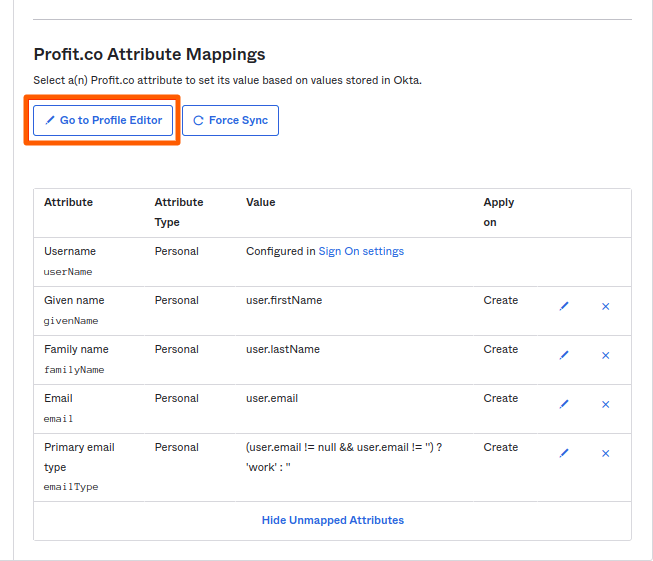Click the Go to Profile Editor button
This screenshot has width=653, height=561.
(x=104, y=120)
